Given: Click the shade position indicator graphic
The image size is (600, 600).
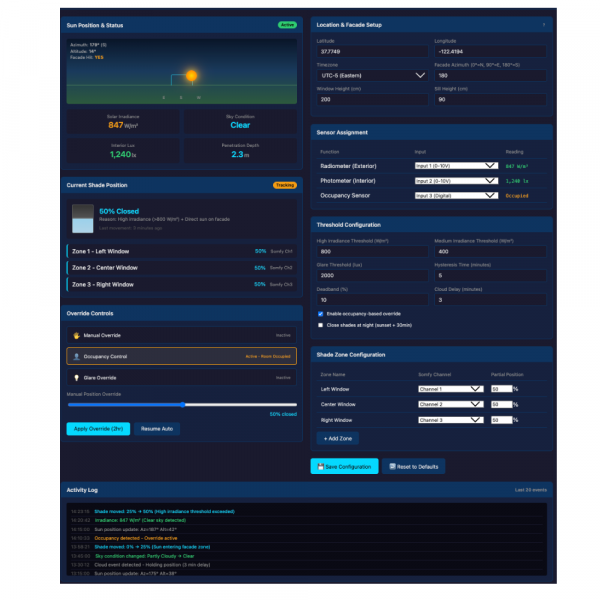Looking at the screenshot, I should (x=82, y=219).
